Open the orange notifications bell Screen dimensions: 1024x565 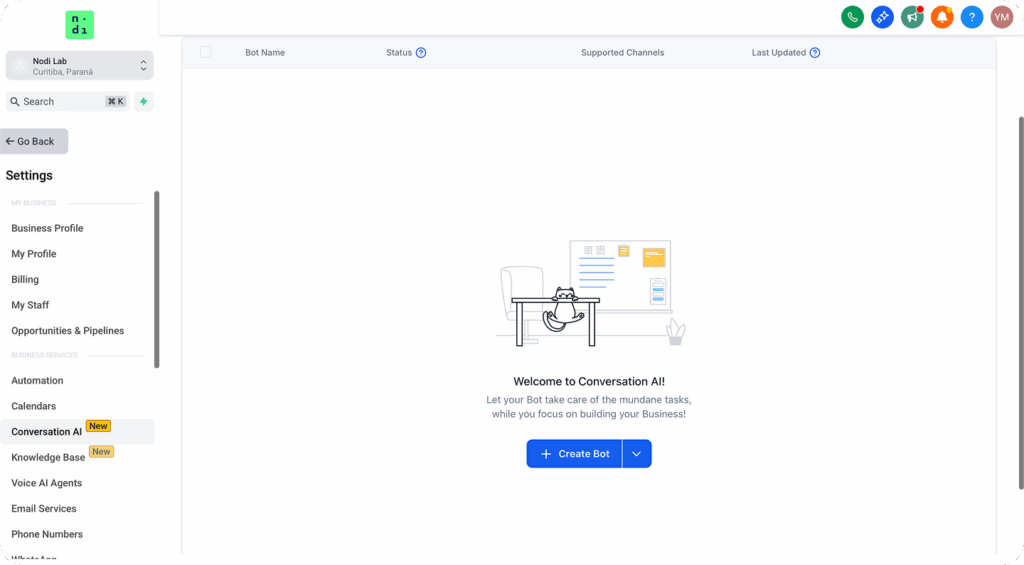coord(941,17)
